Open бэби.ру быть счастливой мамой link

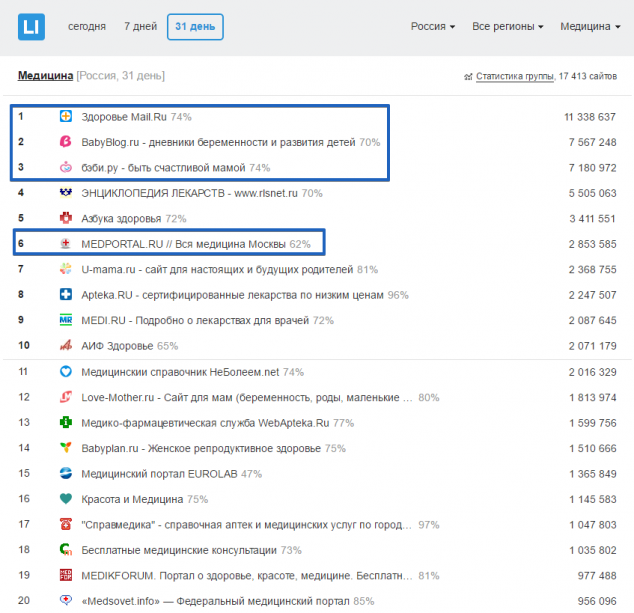[163, 168]
